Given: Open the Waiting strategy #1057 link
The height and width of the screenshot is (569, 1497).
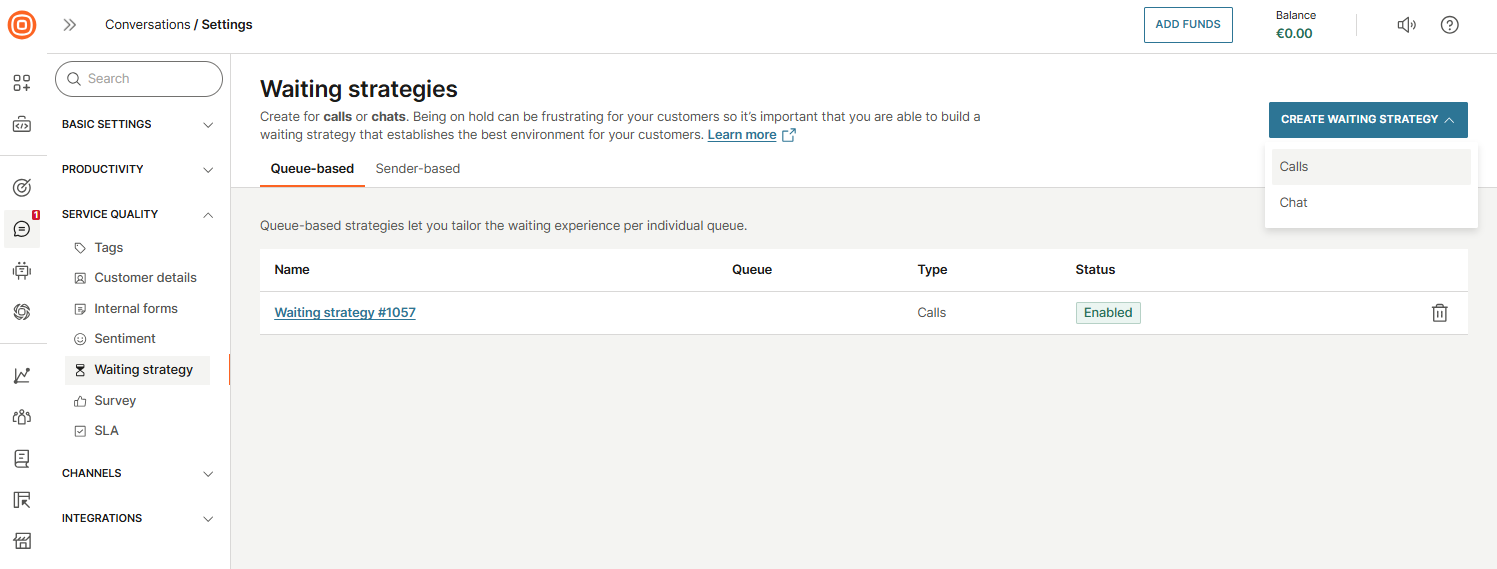Looking at the screenshot, I should click(345, 313).
